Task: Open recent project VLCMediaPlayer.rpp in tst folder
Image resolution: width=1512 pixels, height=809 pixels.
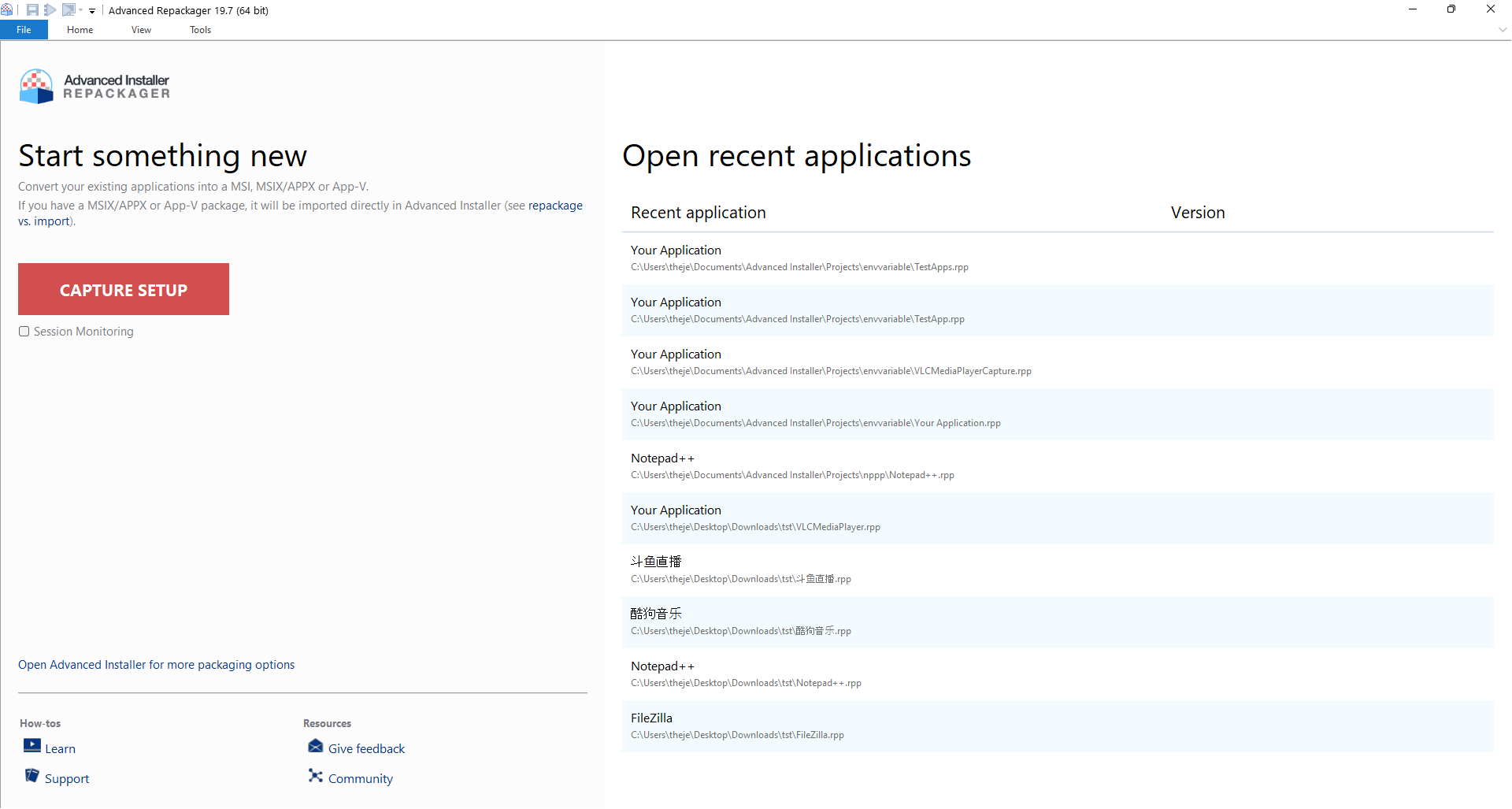Action: click(x=1058, y=518)
